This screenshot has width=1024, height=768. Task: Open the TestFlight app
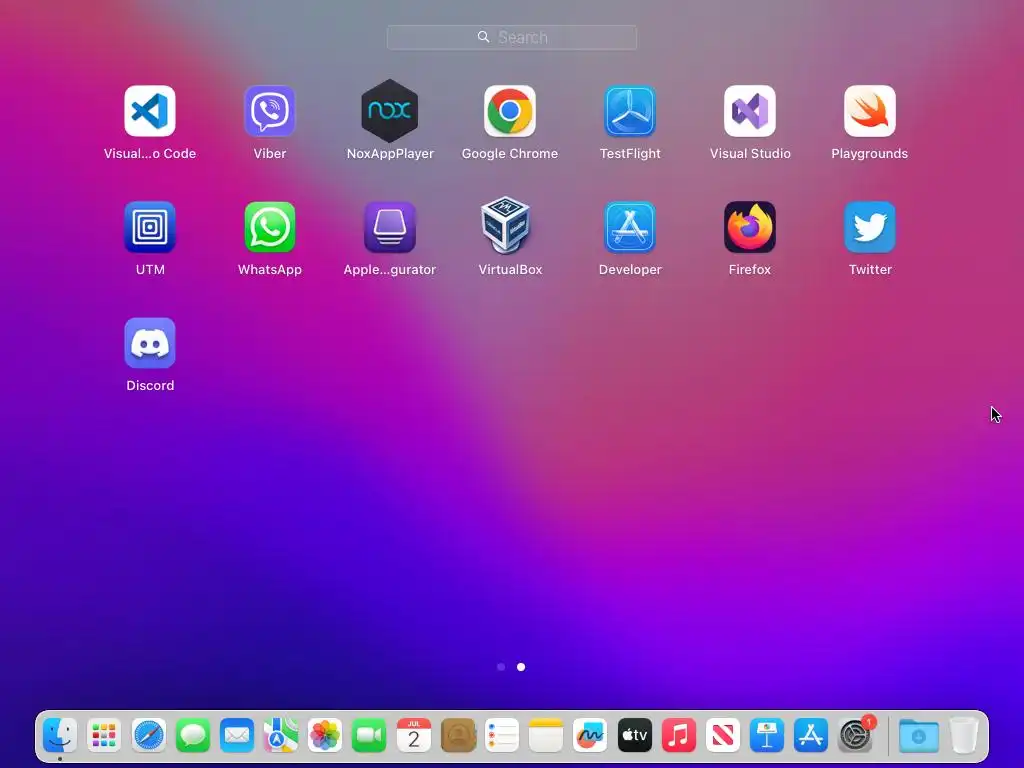point(630,111)
